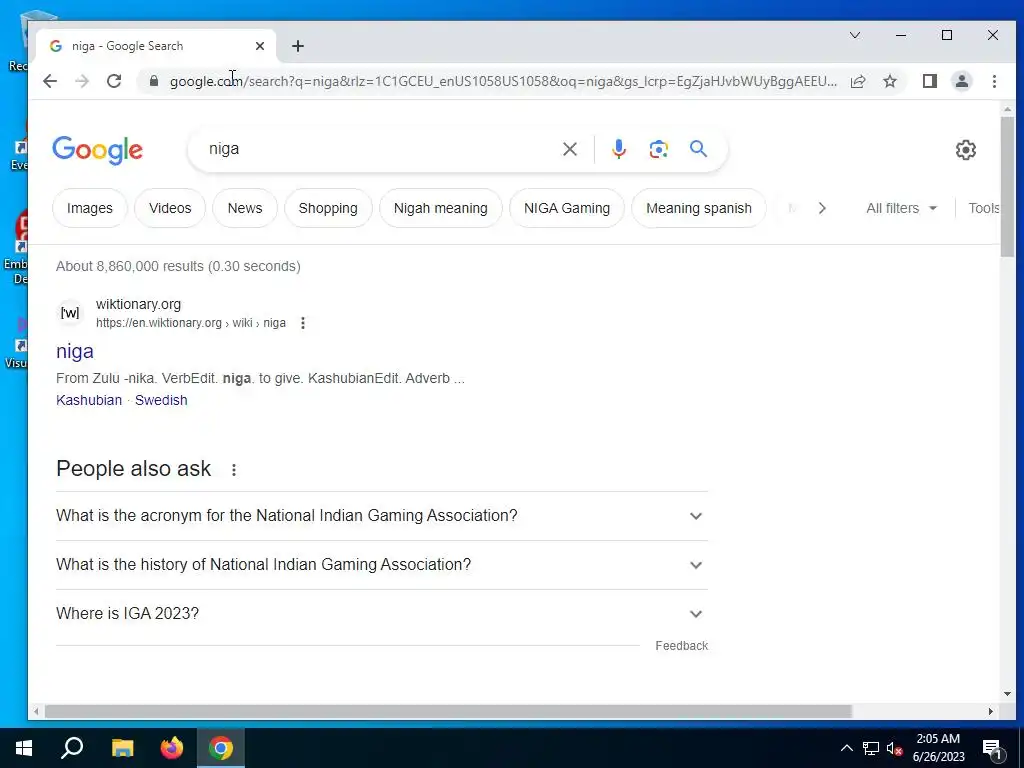Image resolution: width=1024 pixels, height=768 pixels.
Task: Click the wiktionary.org breadcrumb URL text
Action: (x=191, y=323)
